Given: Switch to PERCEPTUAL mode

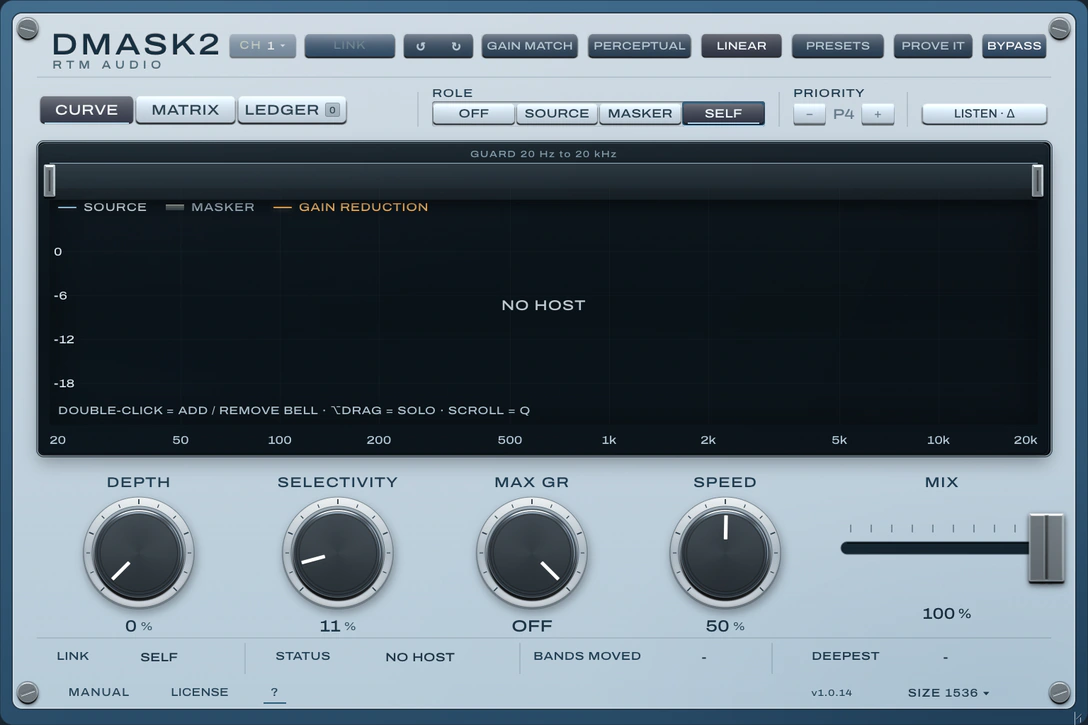Looking at the screenshot, I should tap(639, 46).
